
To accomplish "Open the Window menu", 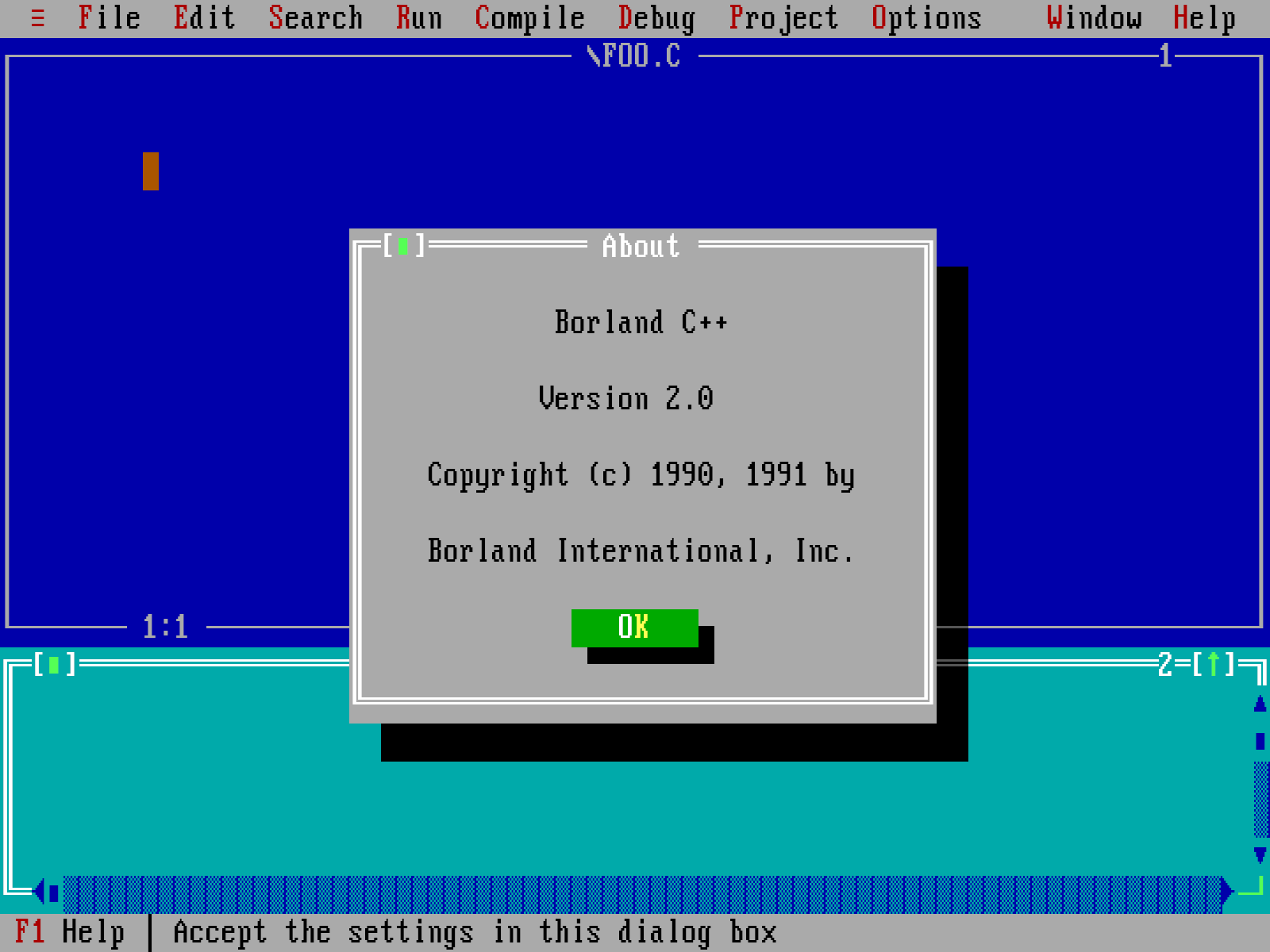I will pyautogui.click(x=1095, y=17).
